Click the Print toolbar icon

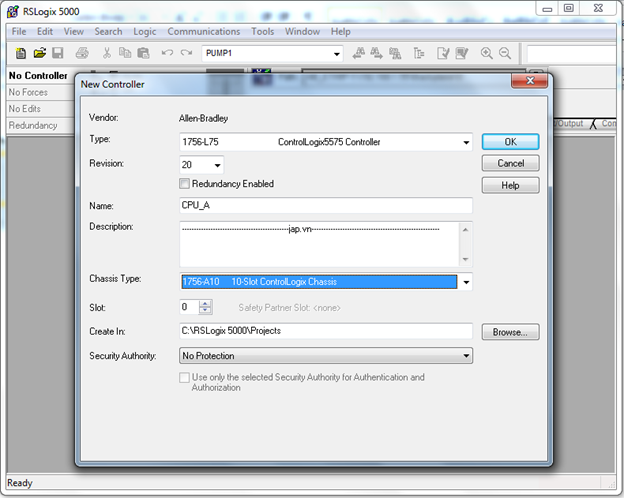point(82,53)
